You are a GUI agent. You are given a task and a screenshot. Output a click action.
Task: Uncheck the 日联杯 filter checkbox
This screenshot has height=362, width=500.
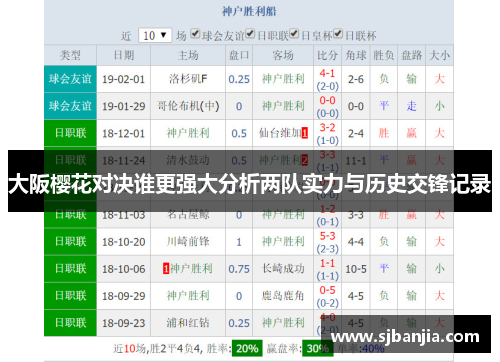338,33
